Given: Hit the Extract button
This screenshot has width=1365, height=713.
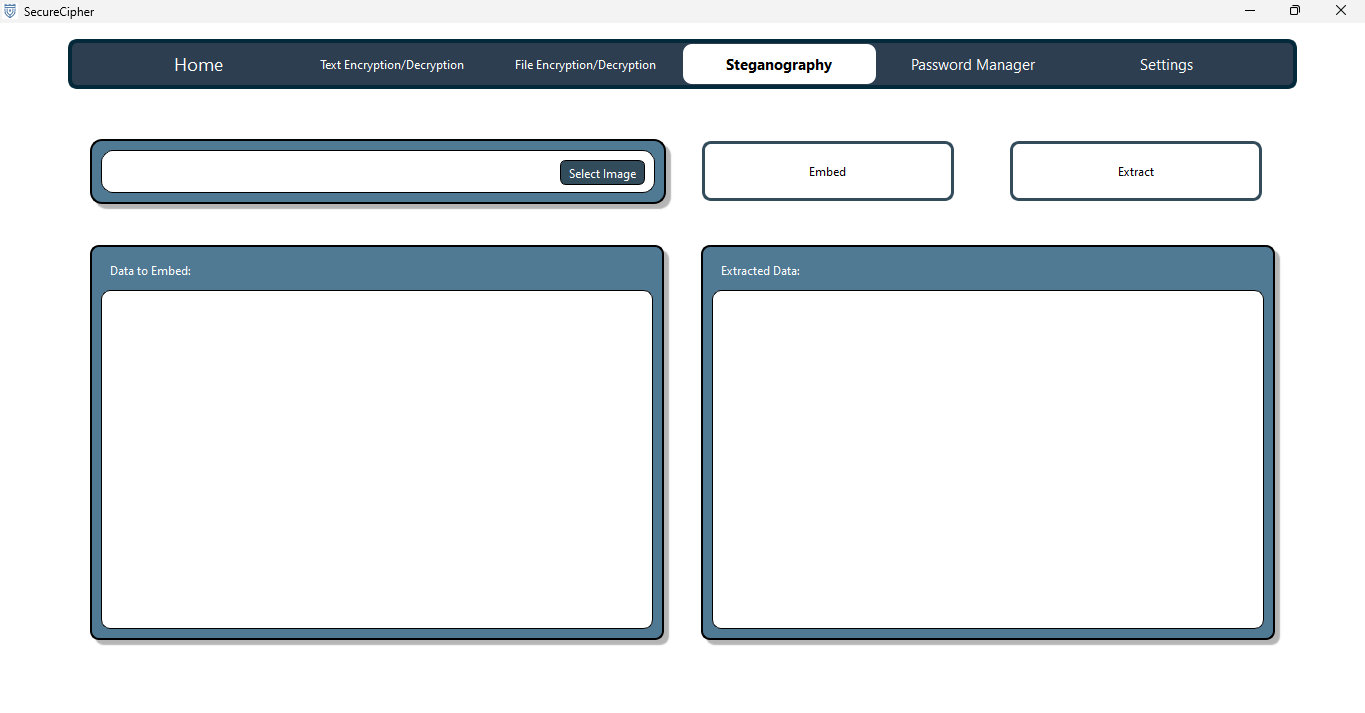Looking at the screenshot, I should [1135, 172].
